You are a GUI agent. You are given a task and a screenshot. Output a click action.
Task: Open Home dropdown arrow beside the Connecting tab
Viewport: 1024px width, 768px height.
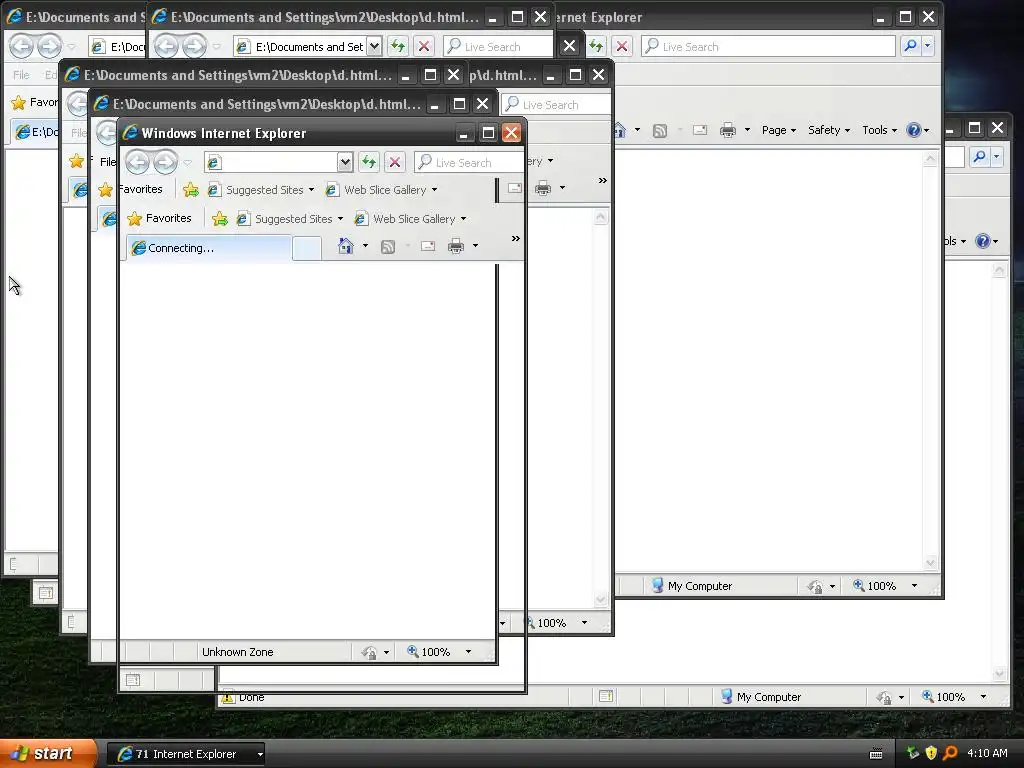(365, 246)
